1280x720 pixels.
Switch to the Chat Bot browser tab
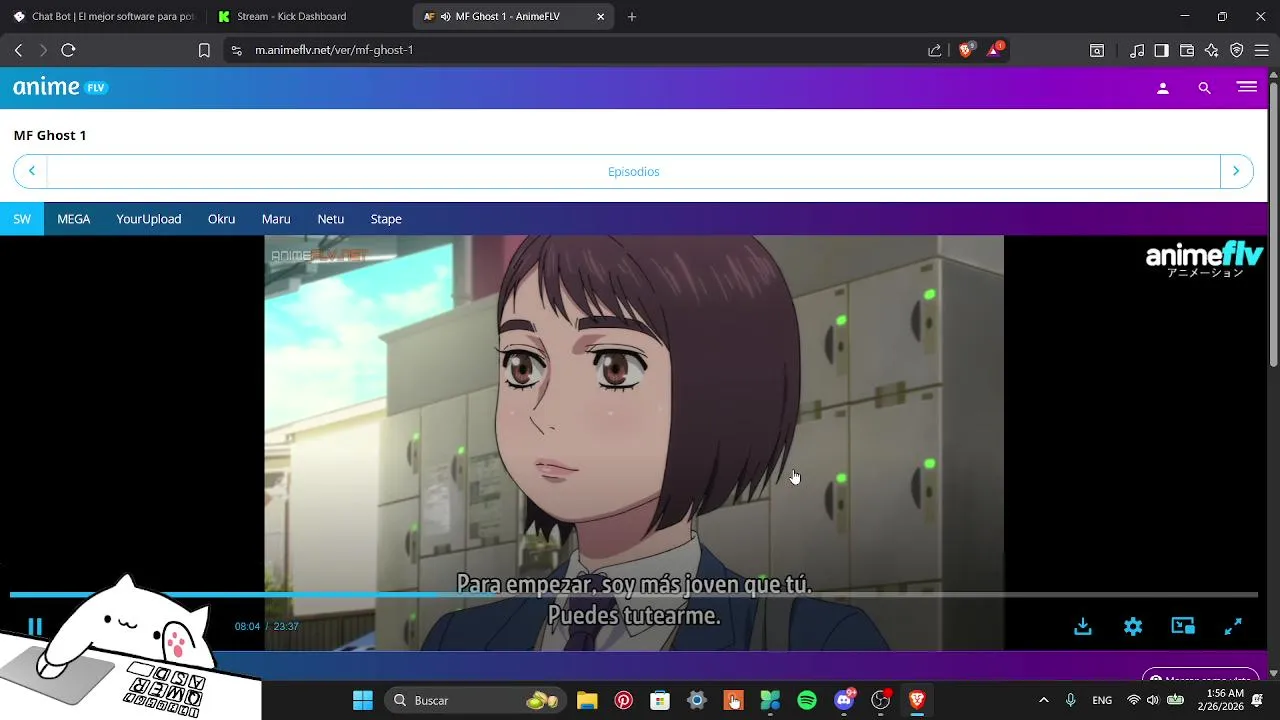103,16
